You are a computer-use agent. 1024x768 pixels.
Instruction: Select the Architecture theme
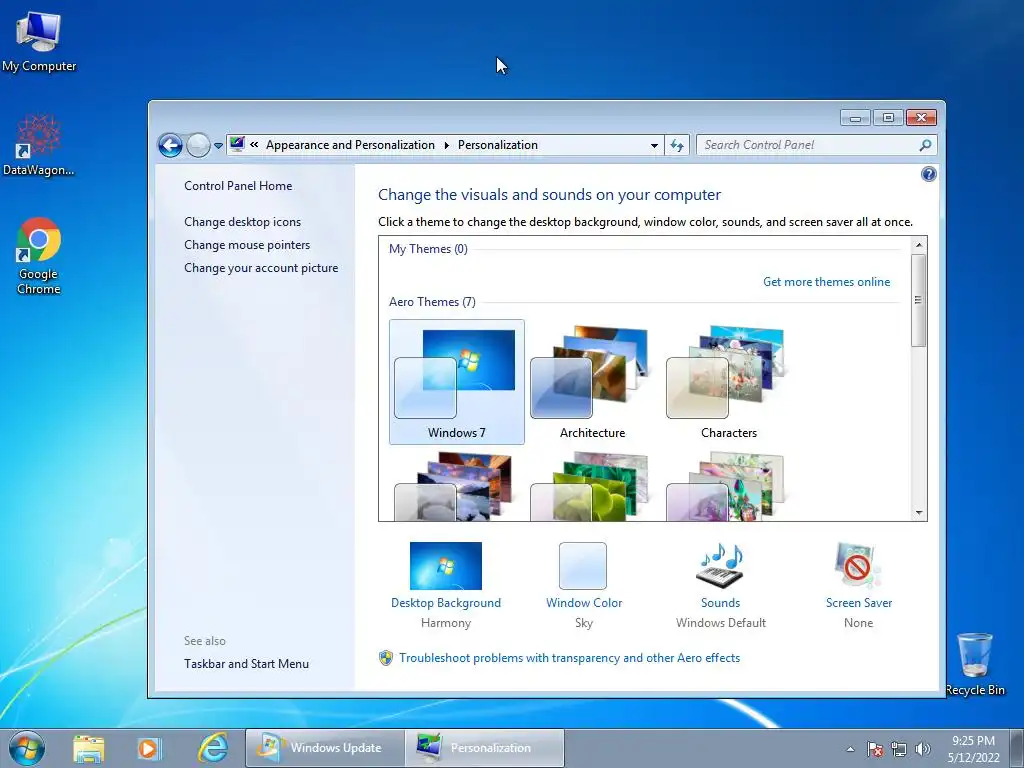pos(592,382)
